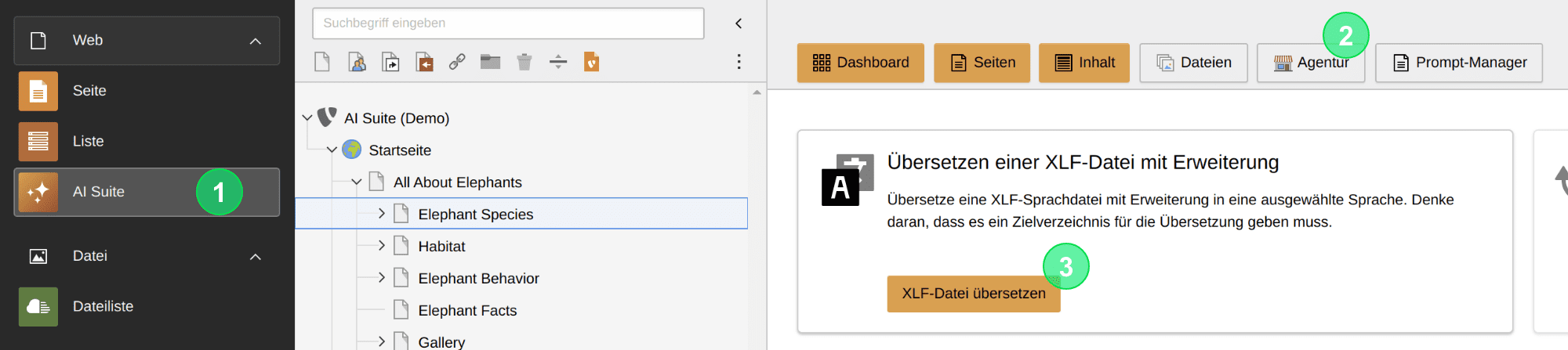The image size is (1568, 350).
Task: Expand the Habitat page node
Action: [x=382, y=246]
